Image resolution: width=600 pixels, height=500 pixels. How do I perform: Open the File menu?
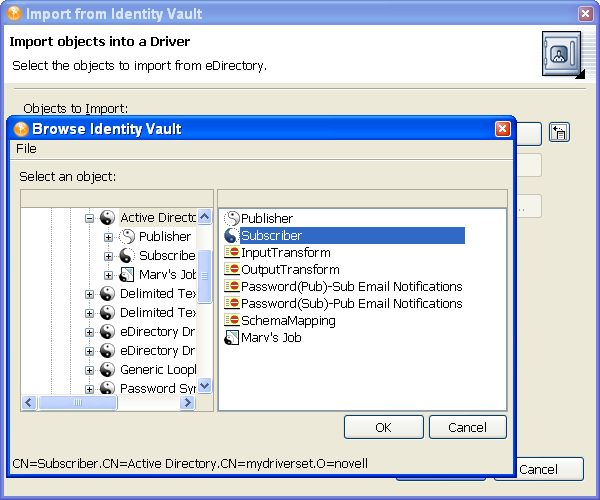(26, 148)
